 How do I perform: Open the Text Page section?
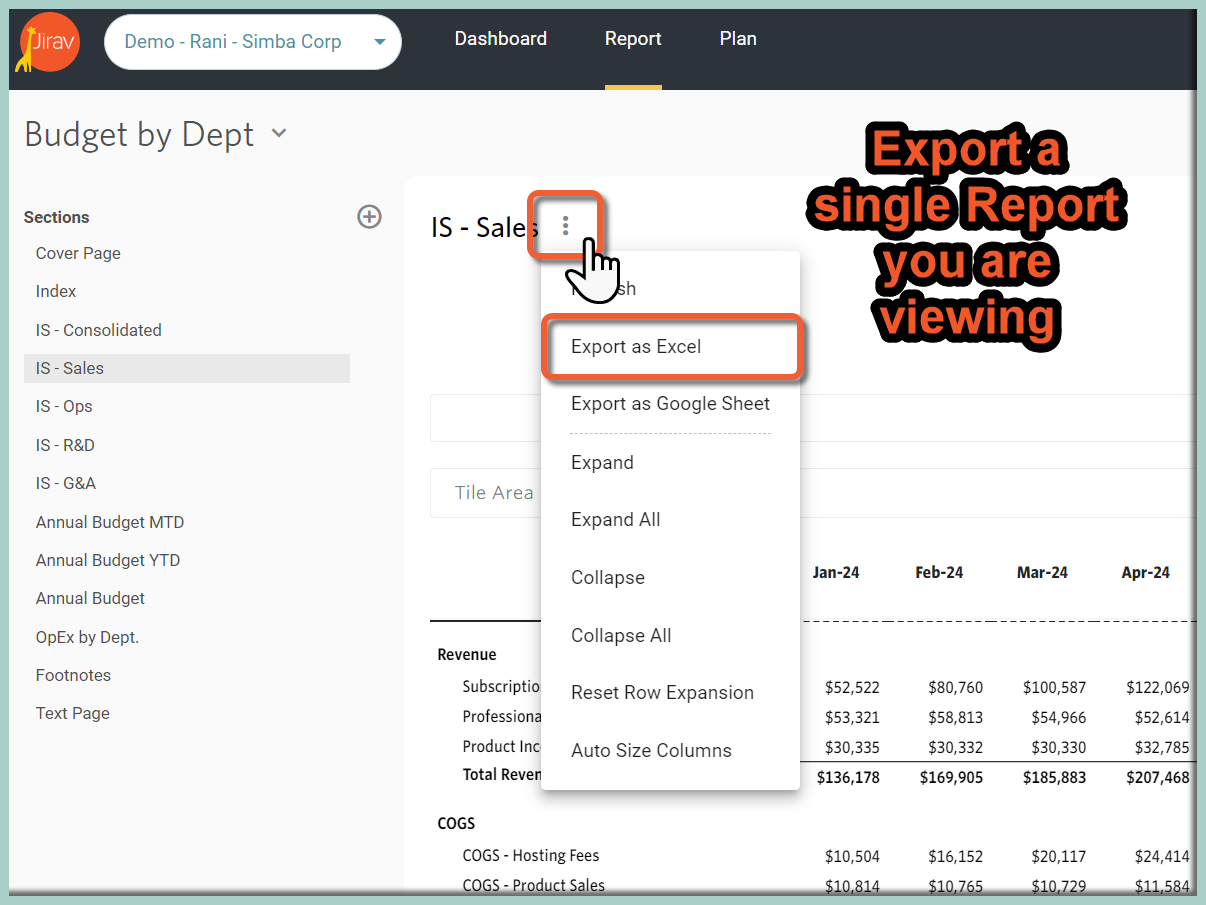(x=71, y=713)
